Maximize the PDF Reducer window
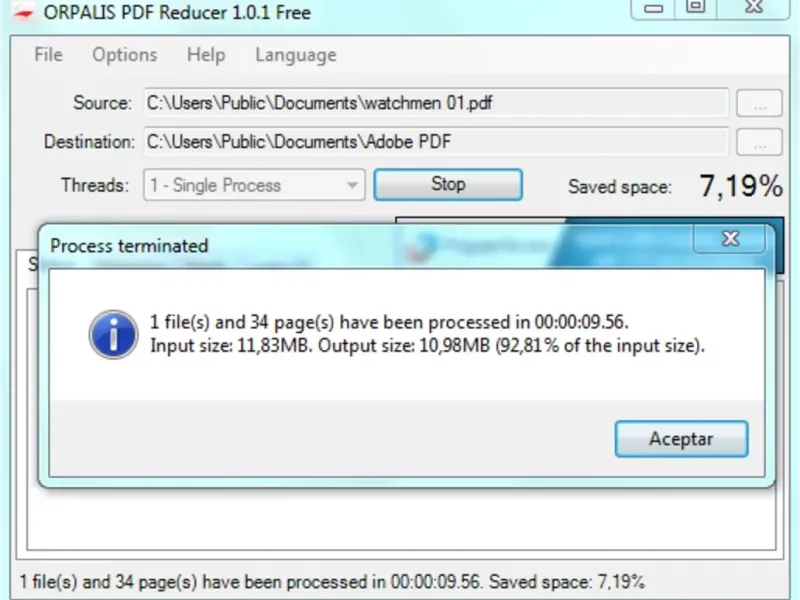The height and width of the screenshot is (600, 800). 696,8
